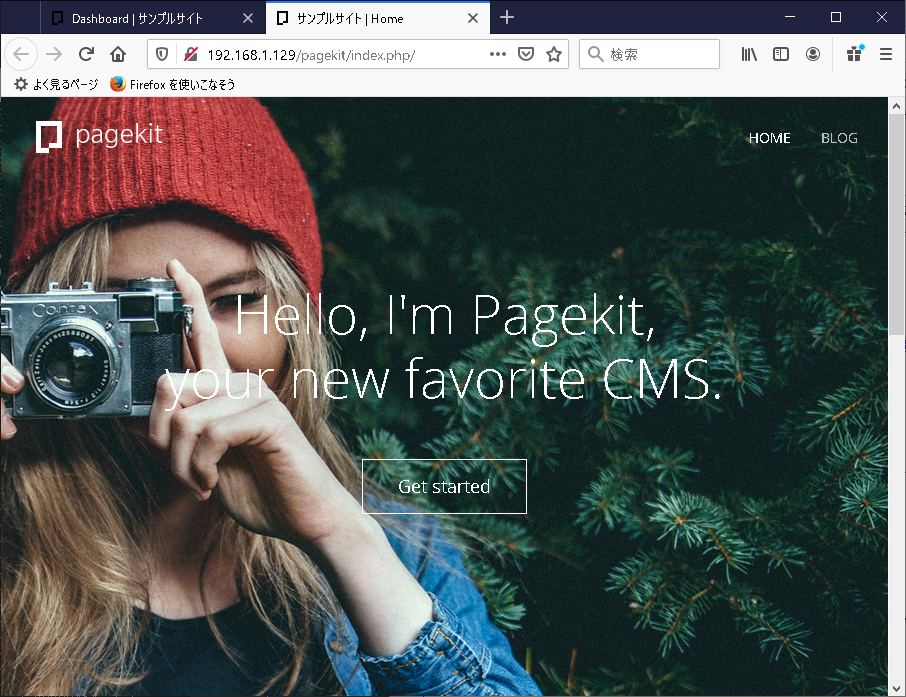Screen dimensions: 906x697
Task: Click the Firefox Account icon
Action: 813,54
